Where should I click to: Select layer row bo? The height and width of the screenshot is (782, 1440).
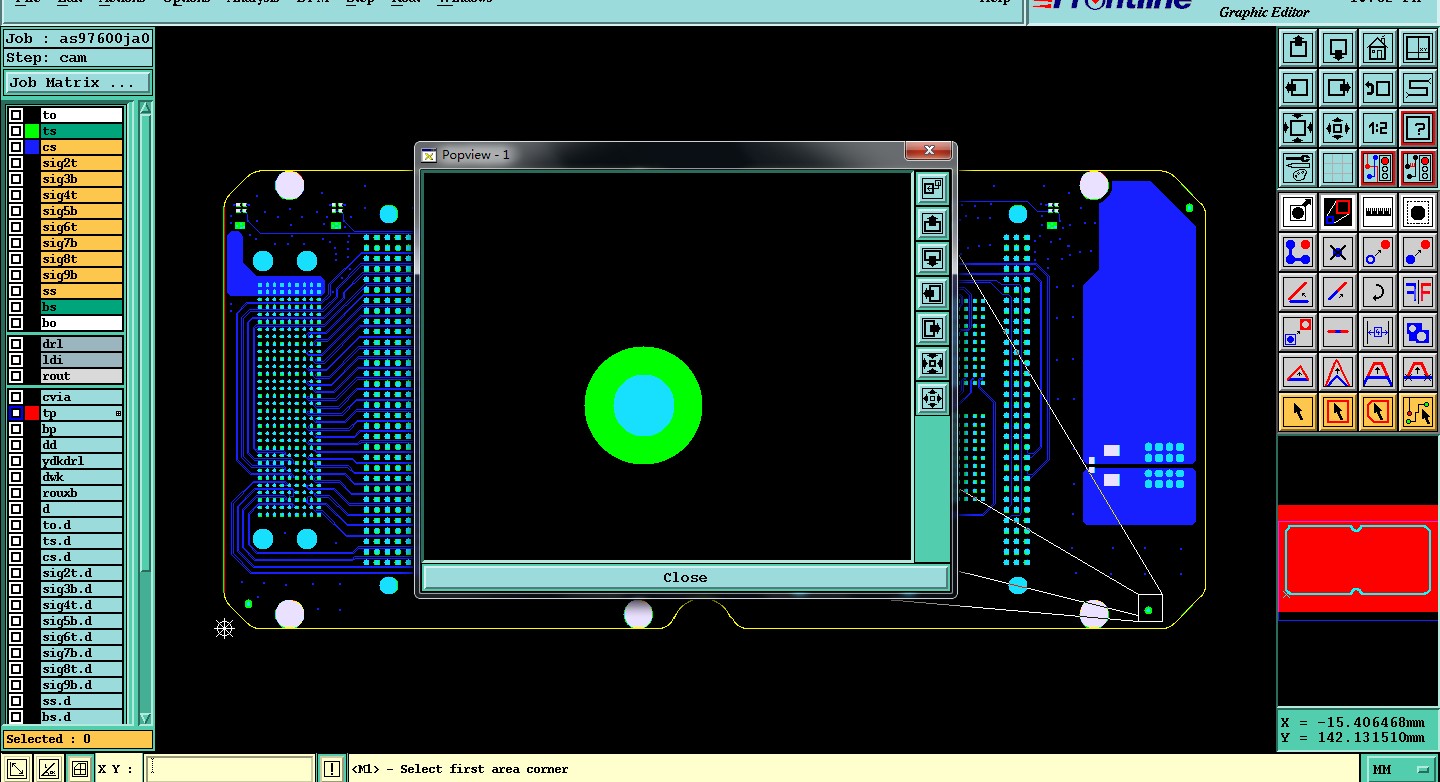[x=81, y=323]
